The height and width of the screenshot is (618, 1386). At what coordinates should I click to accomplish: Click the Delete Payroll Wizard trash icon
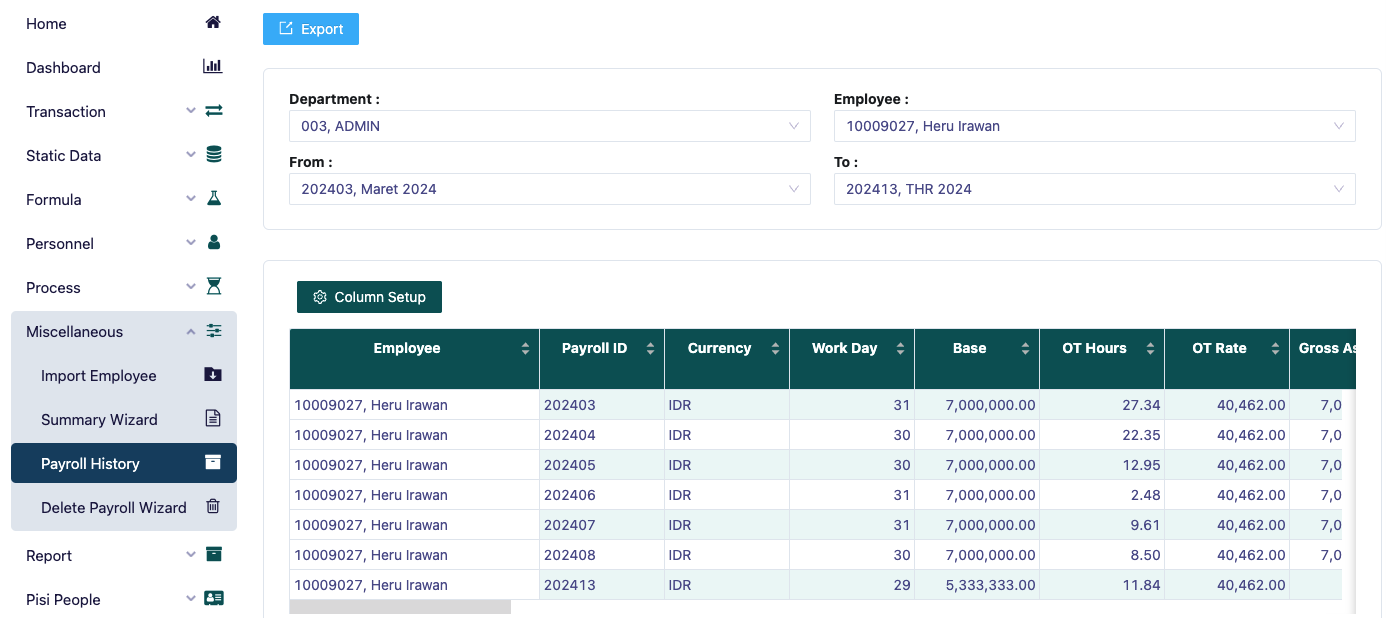tap(212, 507)
